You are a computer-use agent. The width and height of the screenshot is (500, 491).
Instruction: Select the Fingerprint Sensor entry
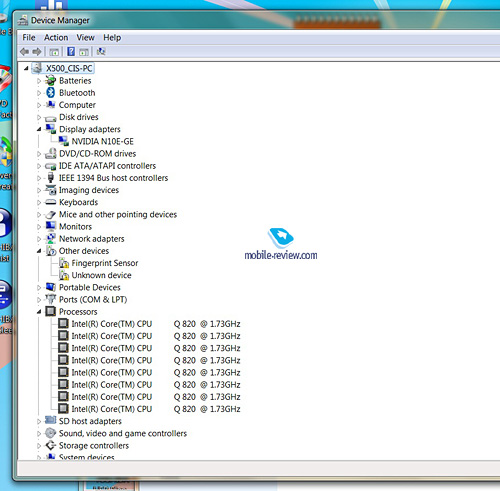pos(105,263)
